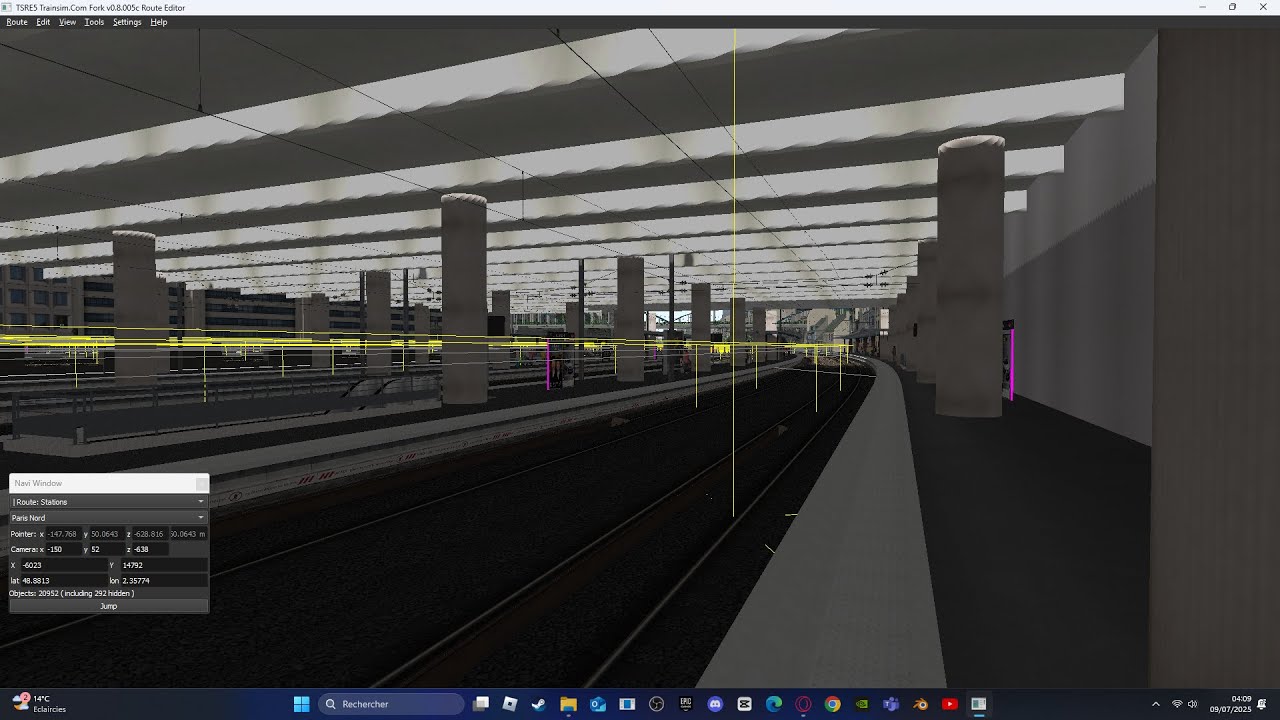This screenshot has width=1280, height=720.
Task: Open Task View on the taskbar
Action: [x=481, y=704]
